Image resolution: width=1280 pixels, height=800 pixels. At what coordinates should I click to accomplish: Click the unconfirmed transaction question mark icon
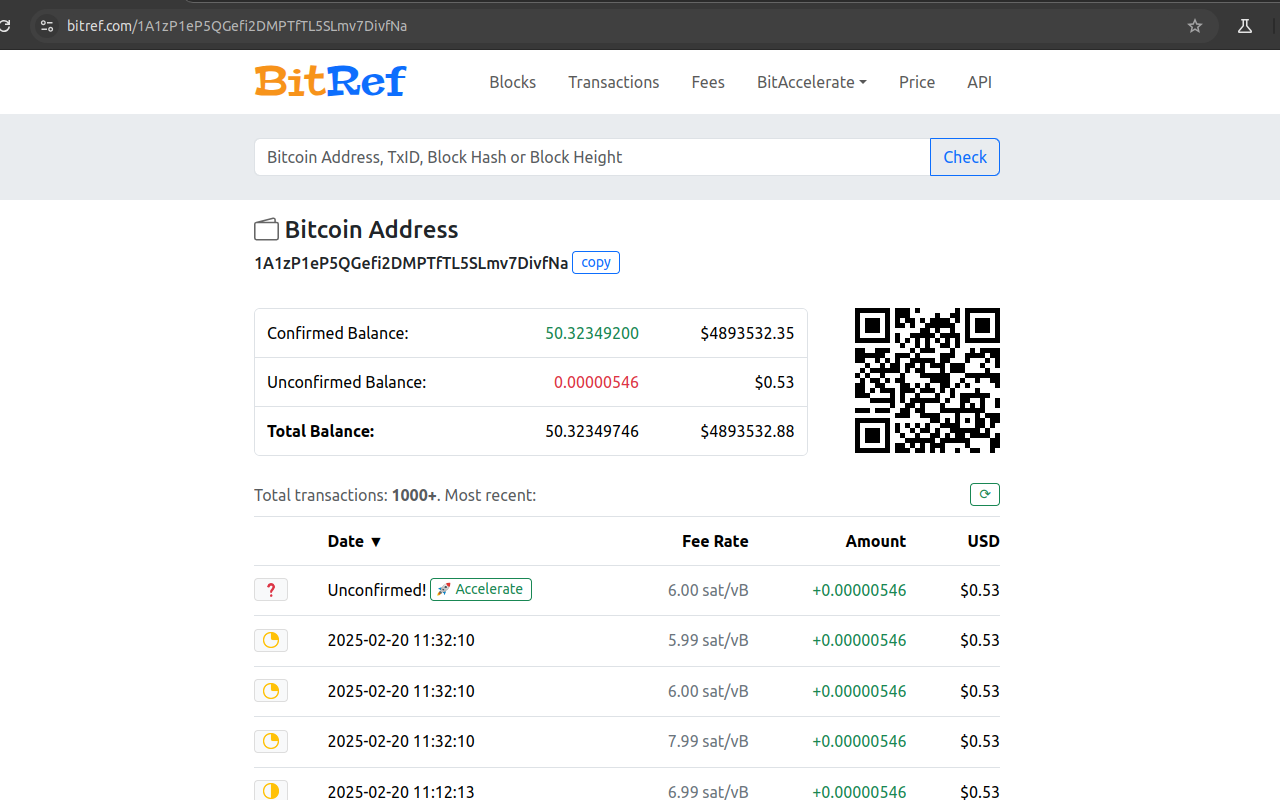pyautogui.click(x=270, y=590)
